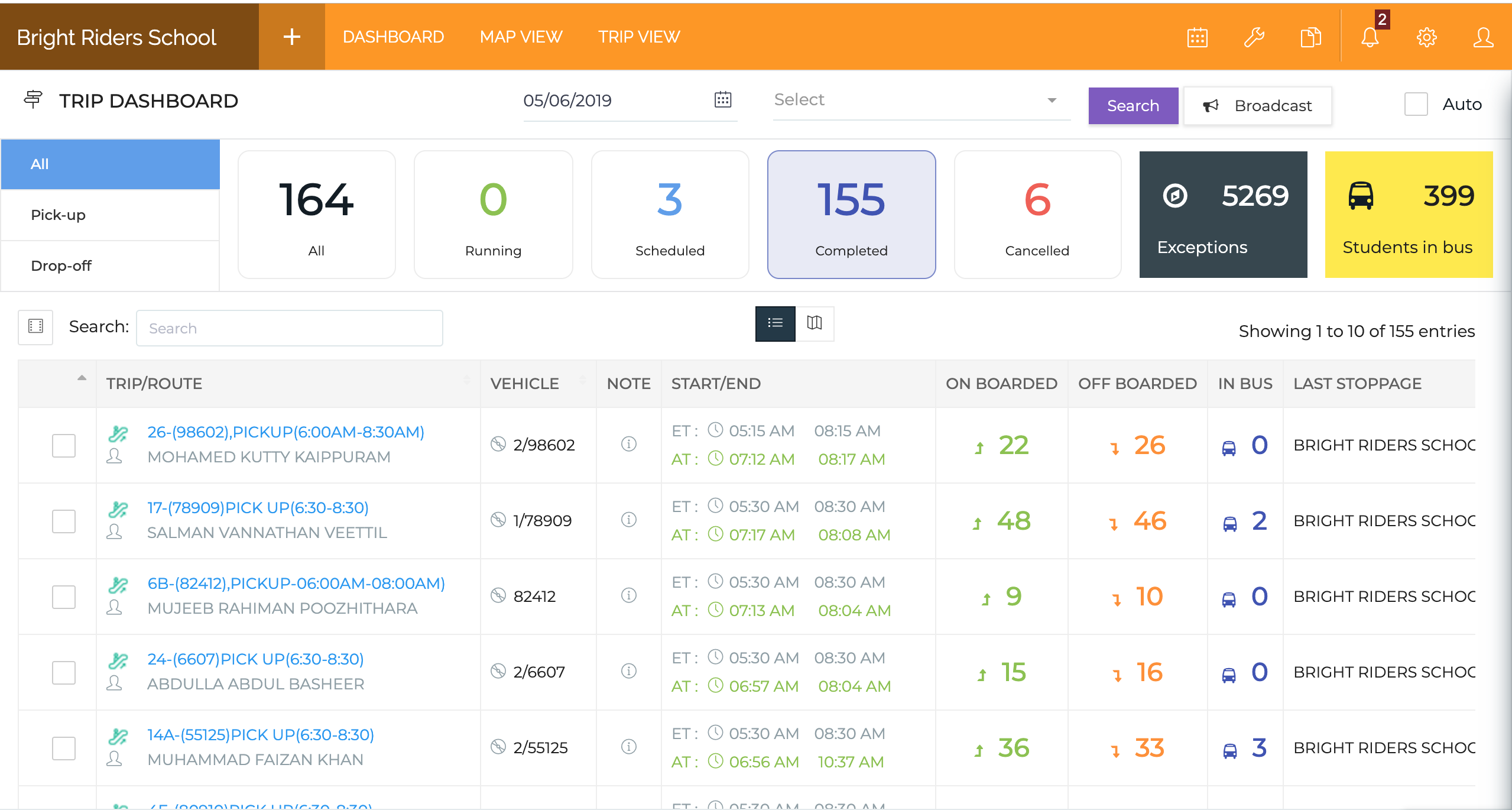
Task: Open trip link 14A-(55125)PICK UP(6:30-8:30)
Action: click(261, 735)
